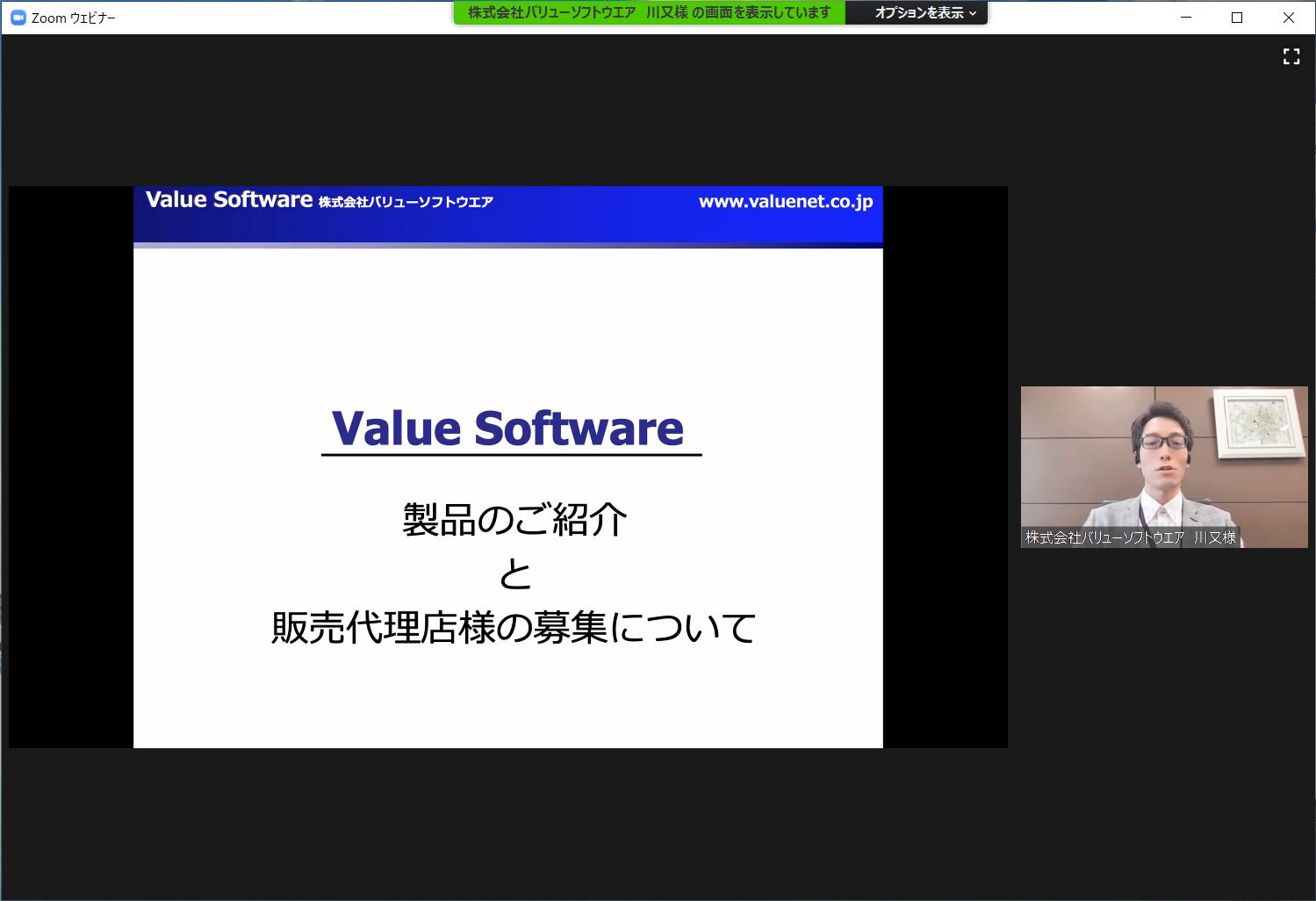
Task: Click the presenter name label 川又様
Action: point(1131,537)
